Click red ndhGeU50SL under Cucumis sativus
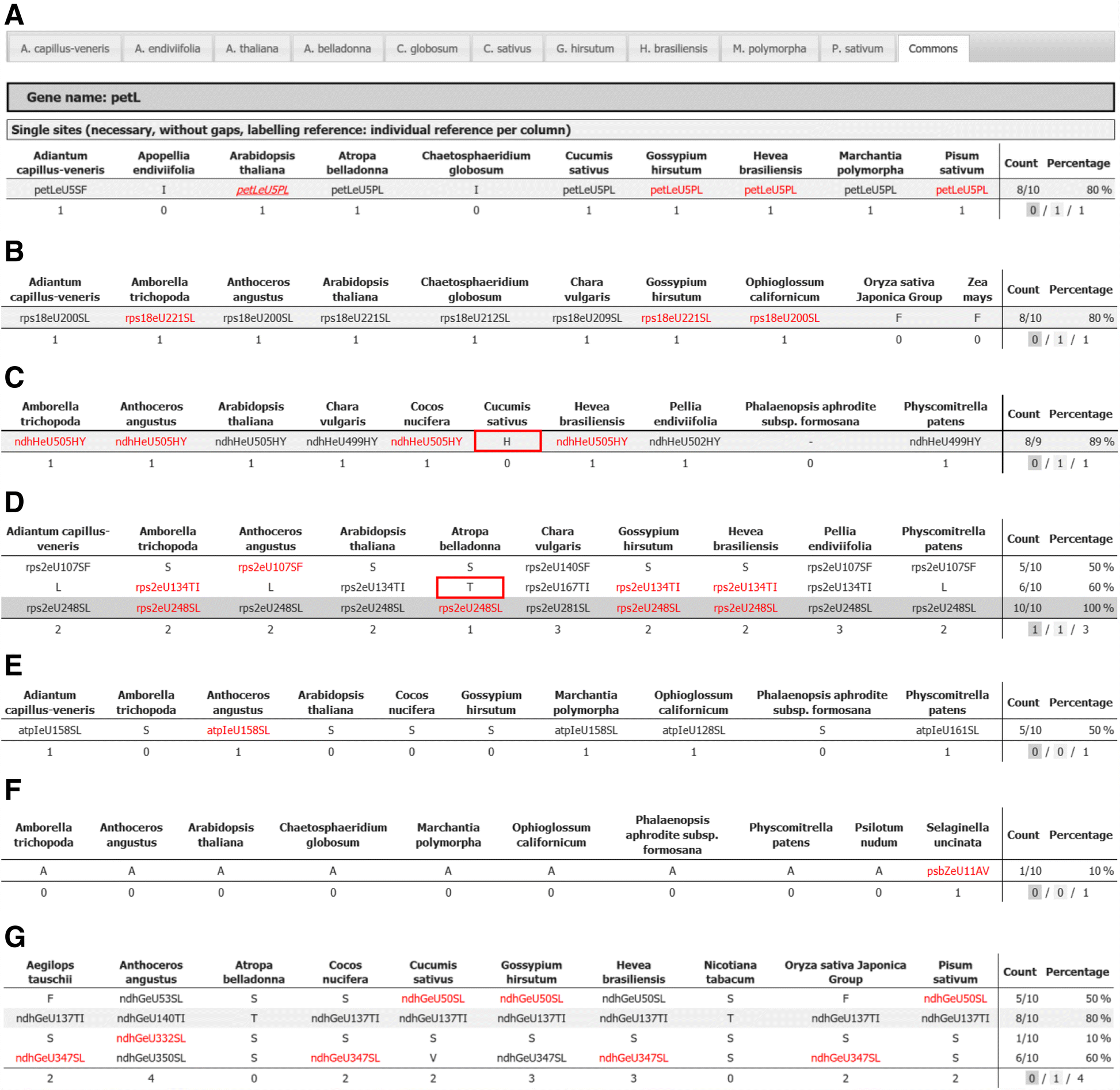This screenshot has width=1120, height=1090. tap(433, 998)
